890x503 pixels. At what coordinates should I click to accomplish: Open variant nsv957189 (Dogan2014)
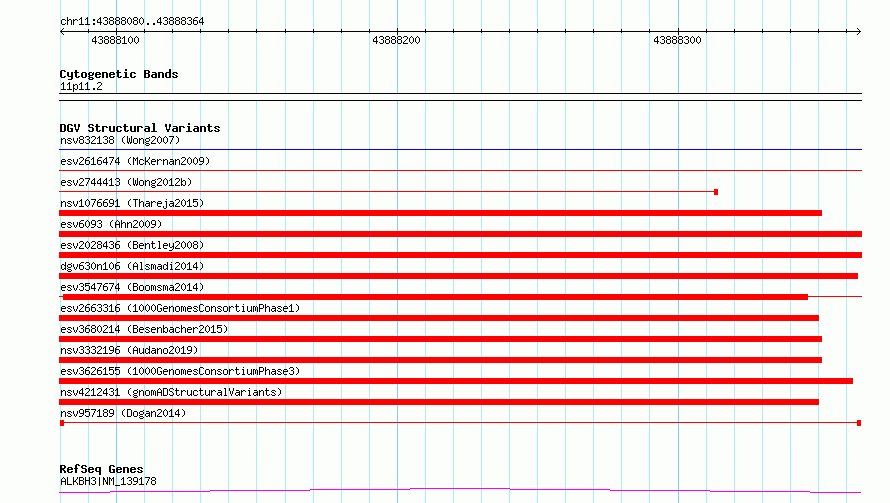[123, 413]
